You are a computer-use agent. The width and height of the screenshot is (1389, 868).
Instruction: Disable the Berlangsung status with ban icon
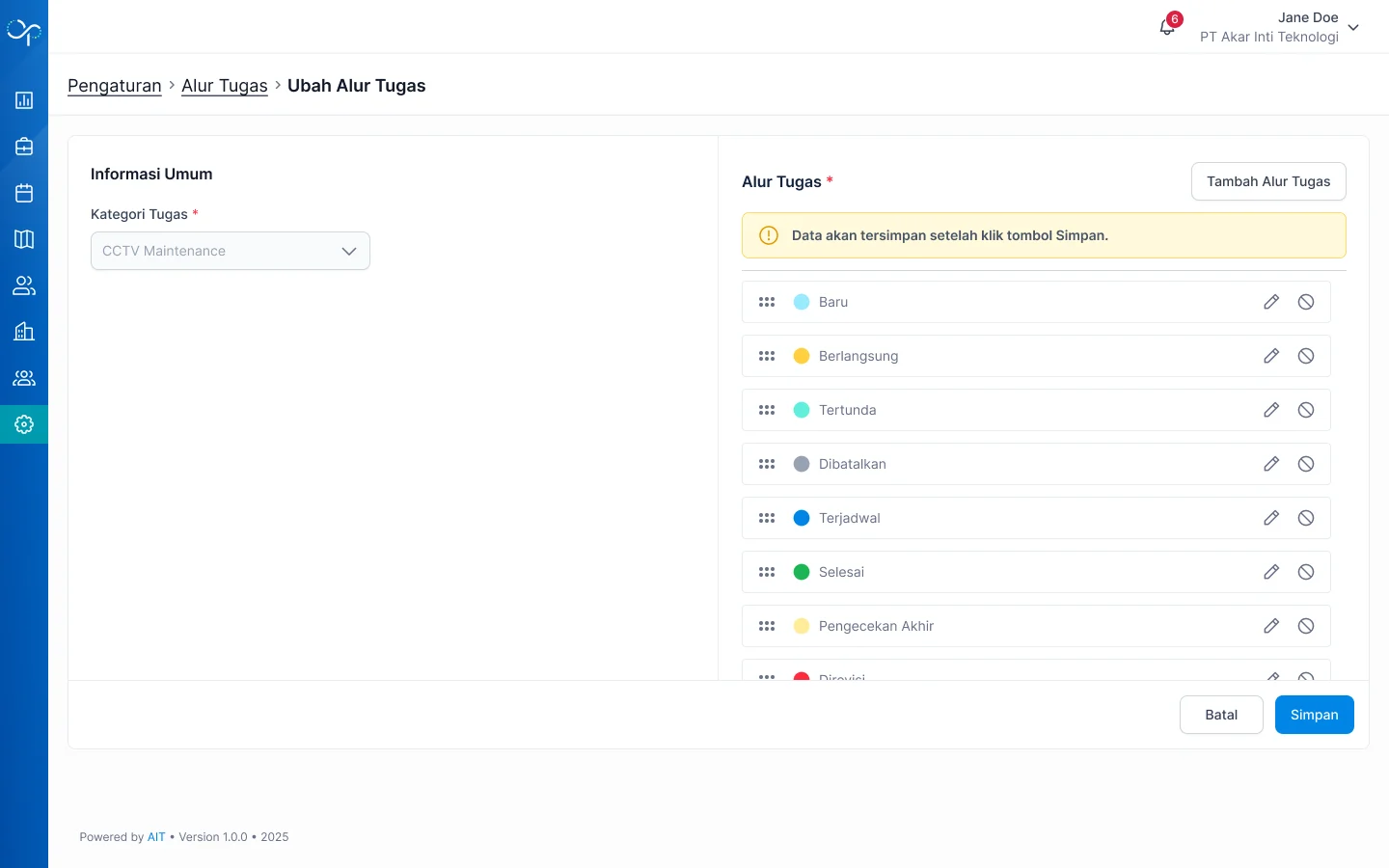click(1306, 356)
